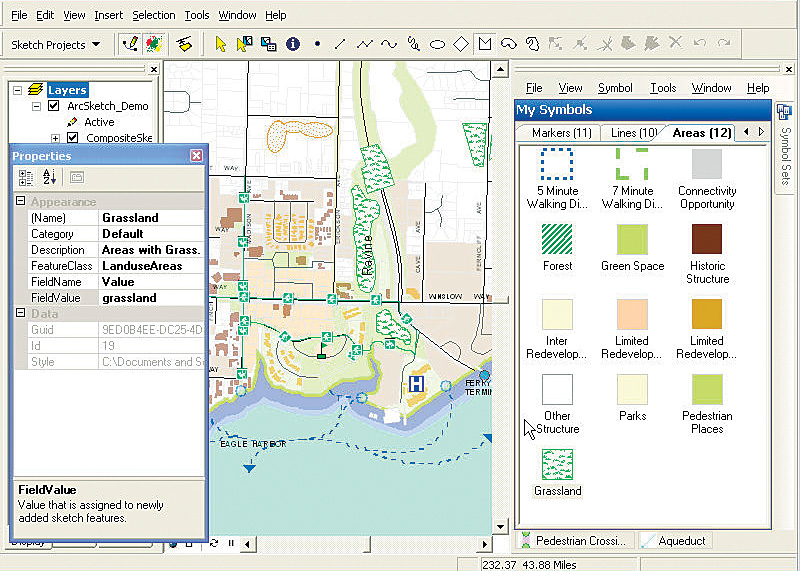Click the categorized view icon in Properties
The height and width of the screenshot is (571, 800).
(26, 177)
